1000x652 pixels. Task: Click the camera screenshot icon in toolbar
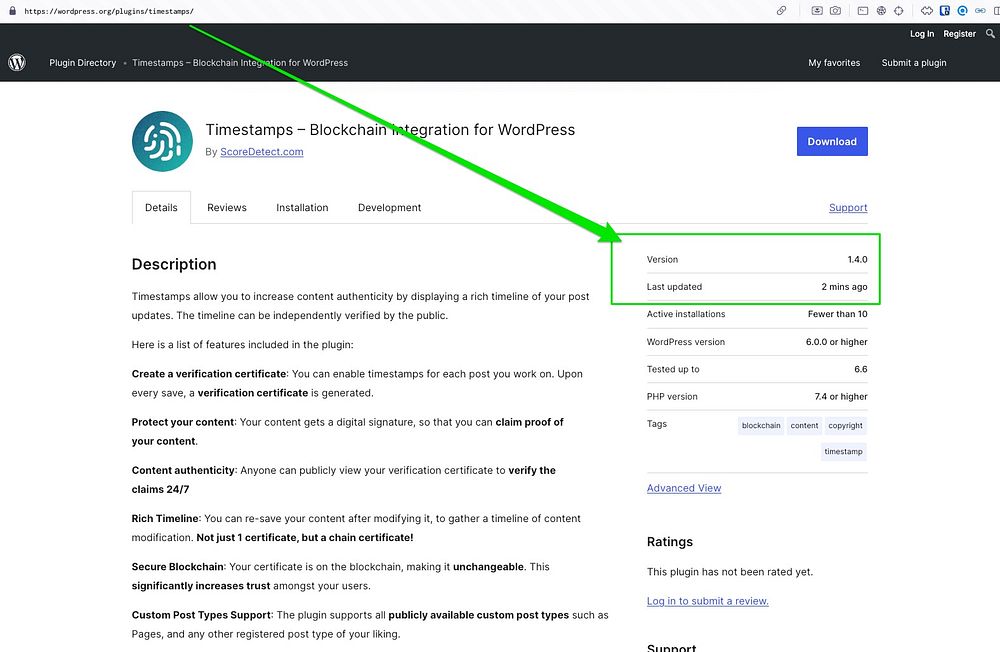point(835,11)
